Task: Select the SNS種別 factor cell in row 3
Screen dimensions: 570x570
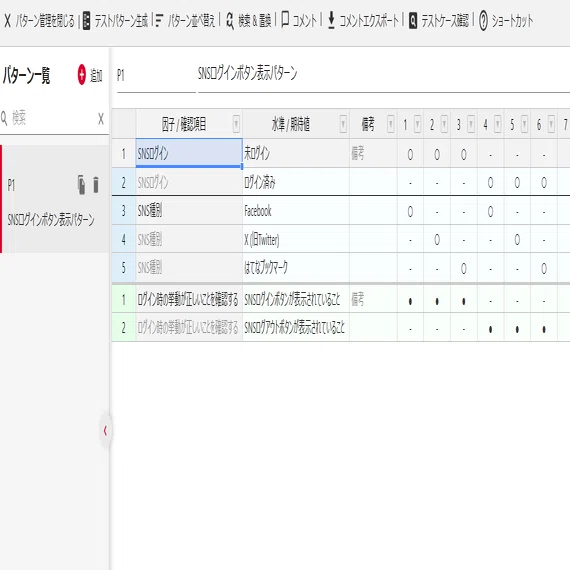Action: click(x=189, y=210)
